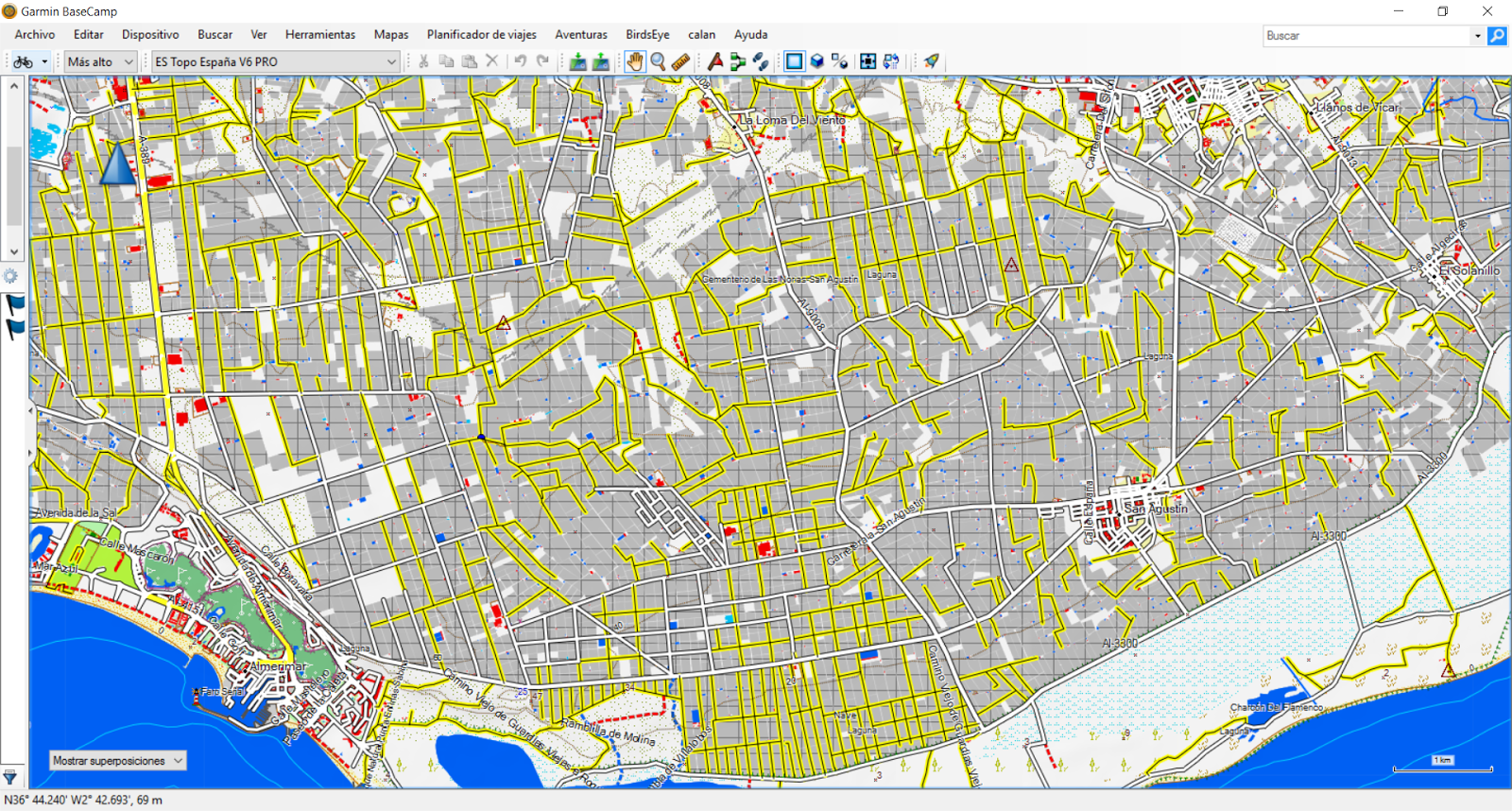Open the Ver menu
The height and width of the screenshot is (811, 1512).
click(x=259, y=35)
